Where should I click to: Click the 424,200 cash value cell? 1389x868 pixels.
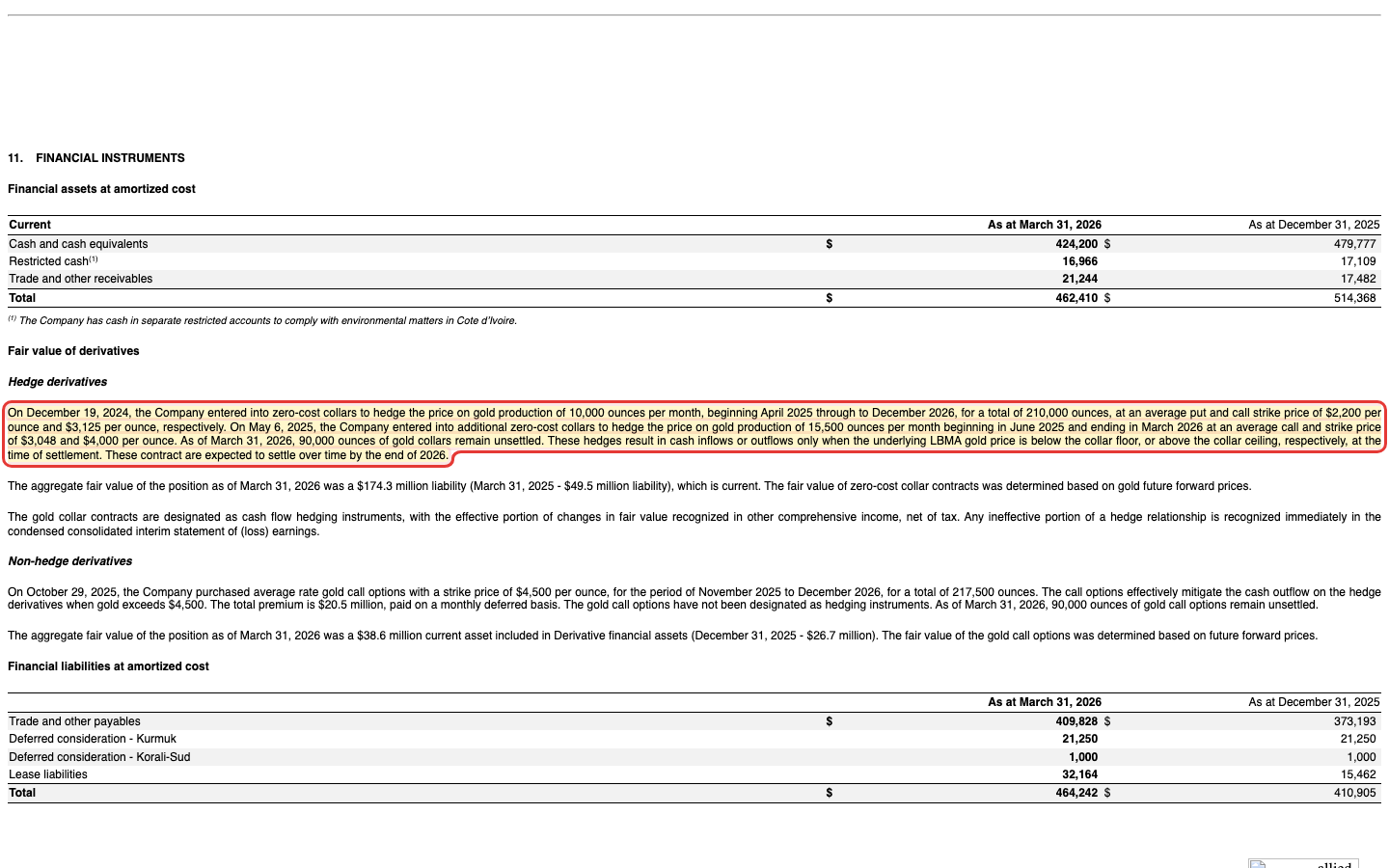(x=1076, y=244)
